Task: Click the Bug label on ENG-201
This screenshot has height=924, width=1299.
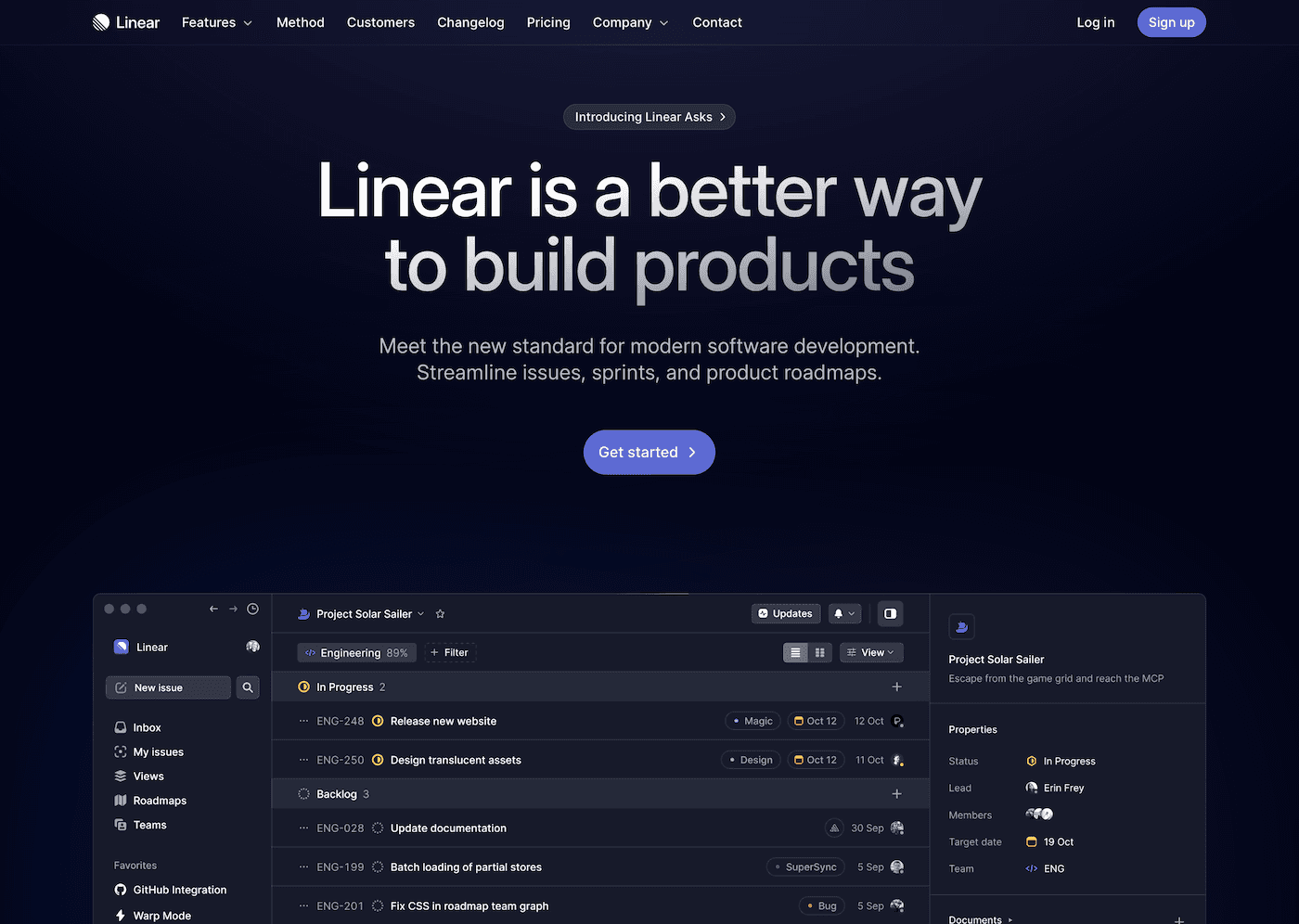Action: pyautogui.click(x=821, y=906)
